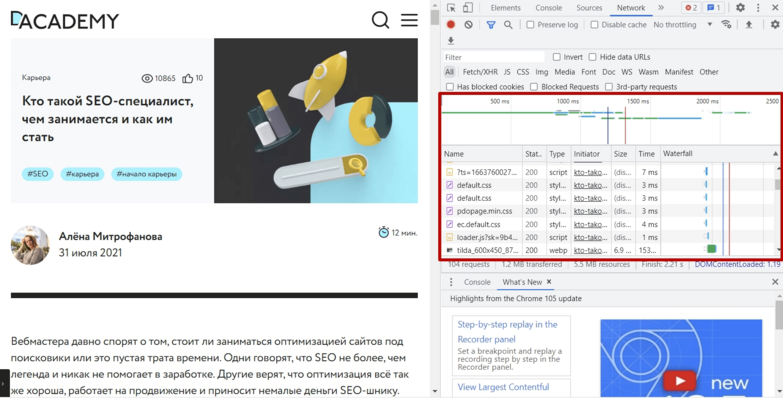Click the Academy logo
The image size is (783, 399).
(64, 20)
